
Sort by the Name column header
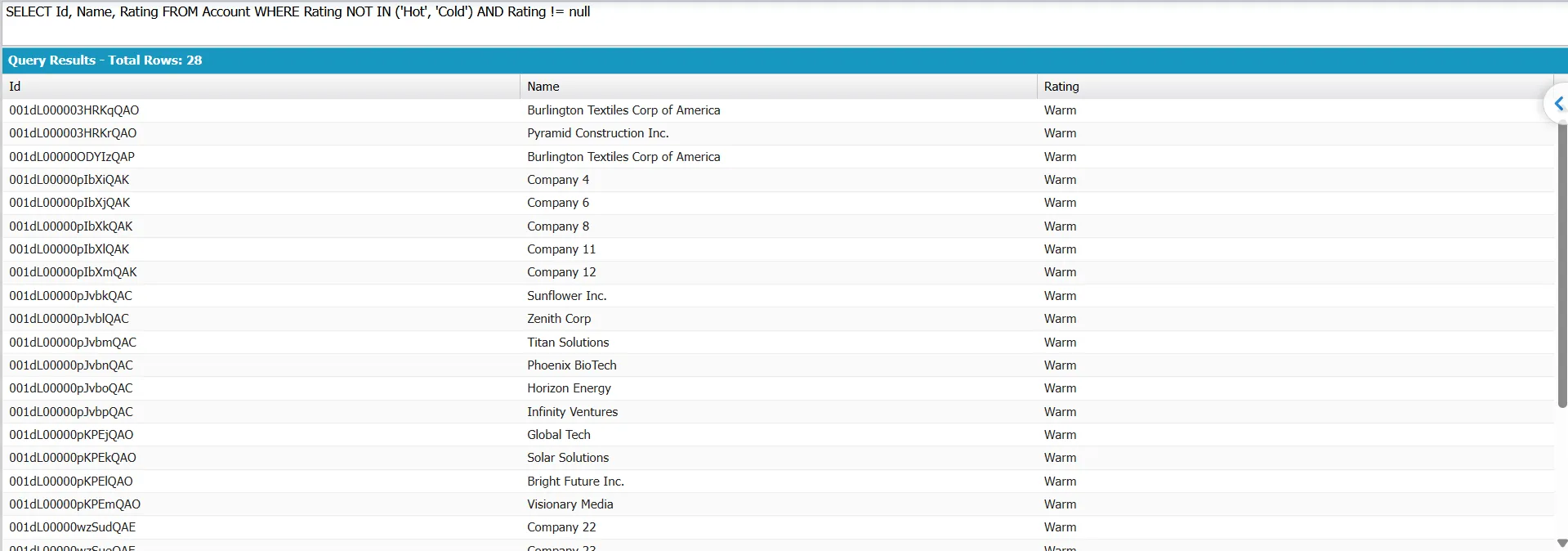(x=778, y=87)
